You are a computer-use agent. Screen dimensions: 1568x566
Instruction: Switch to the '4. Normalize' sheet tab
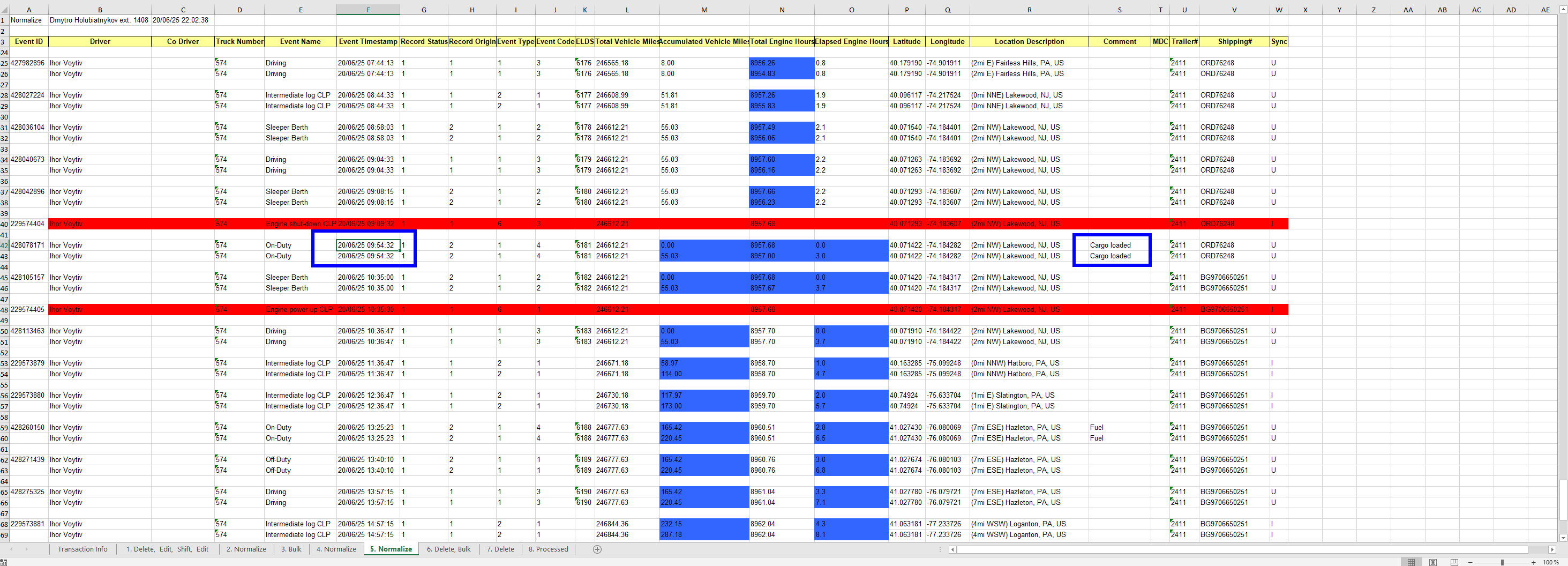coord(336,549)
